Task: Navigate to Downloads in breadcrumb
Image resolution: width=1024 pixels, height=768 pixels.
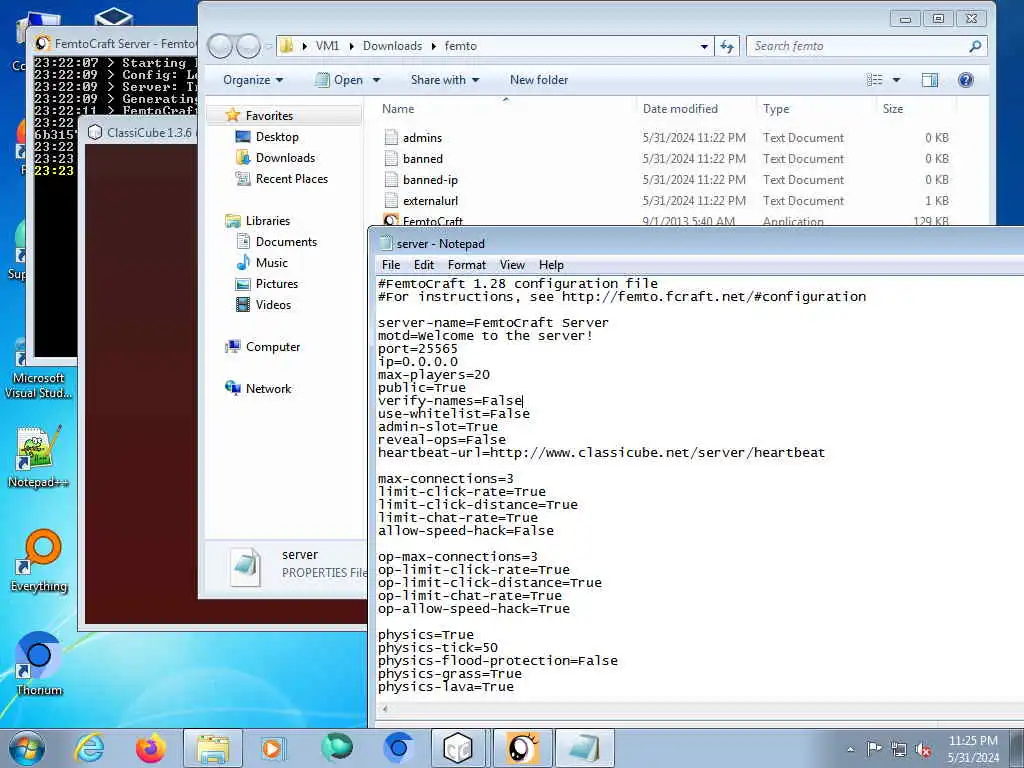Action: tap(392, 46)
